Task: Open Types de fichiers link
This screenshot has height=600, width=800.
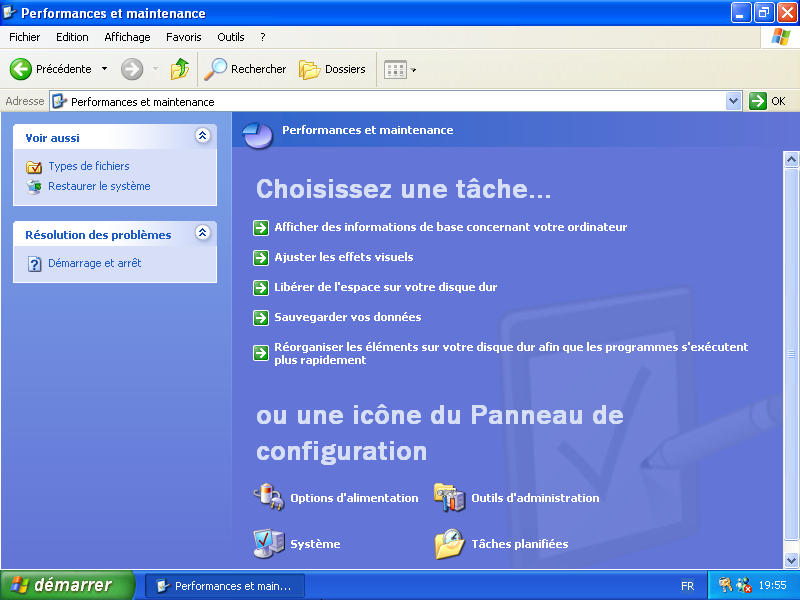Action: click(89, 166)
